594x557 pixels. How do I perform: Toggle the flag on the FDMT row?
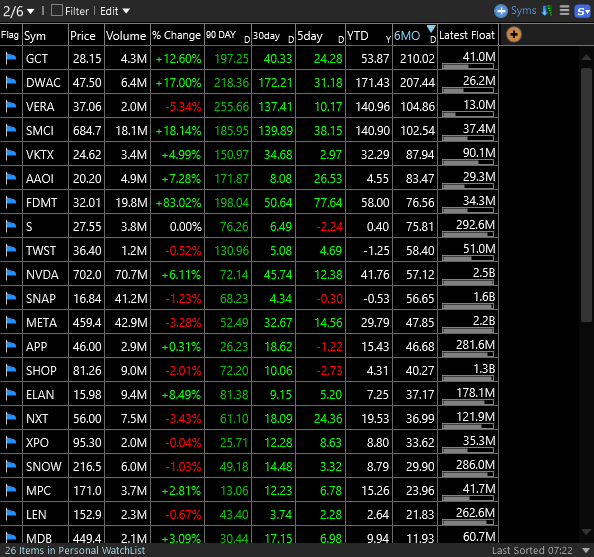point(11,202)
